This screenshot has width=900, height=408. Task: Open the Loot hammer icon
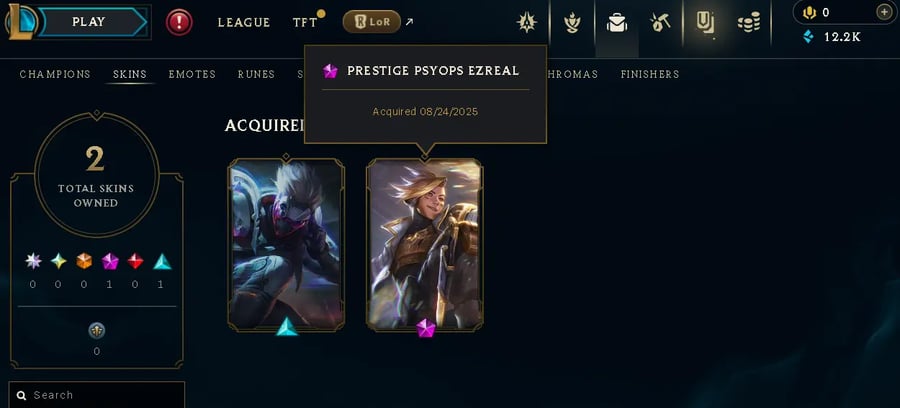click(x=660, y=22)
